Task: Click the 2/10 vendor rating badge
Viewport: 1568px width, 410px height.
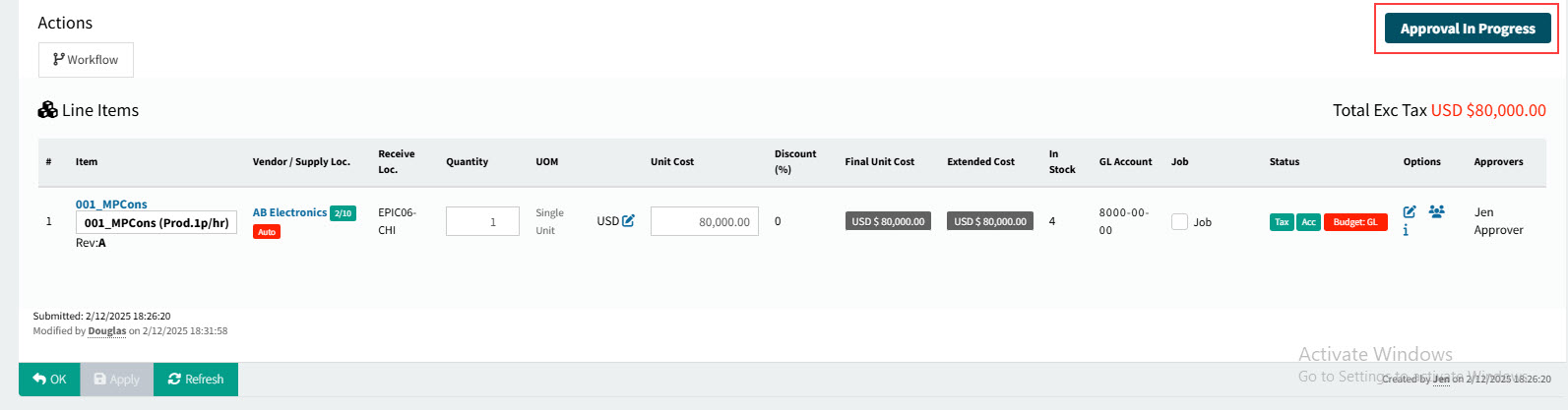Action: 343,213
